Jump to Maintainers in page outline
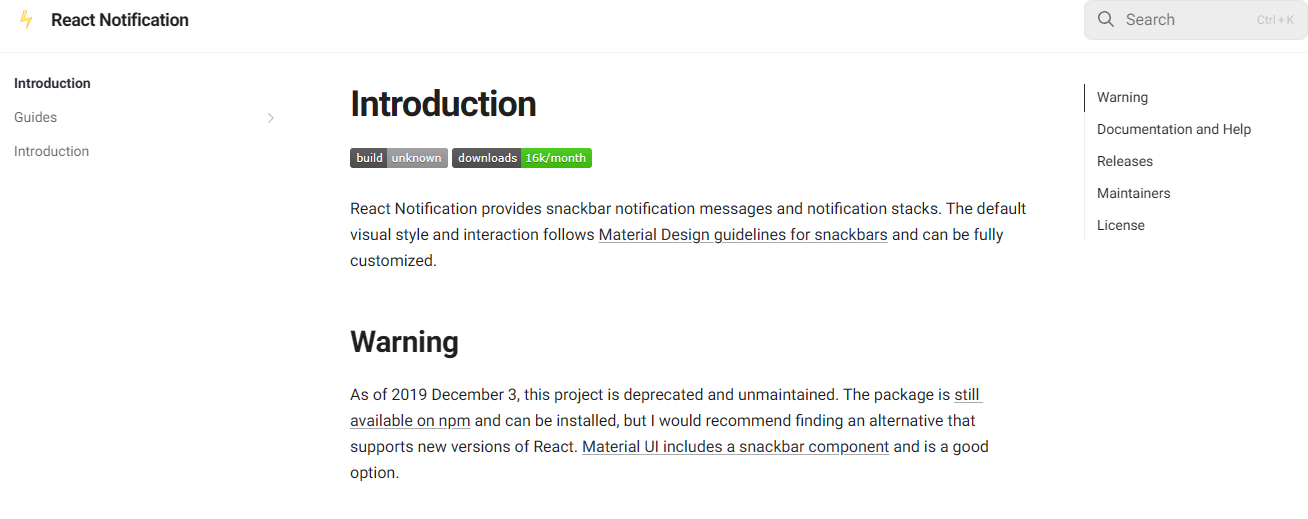Screen dimensions: 1308x519 [x=1133, y=193]
